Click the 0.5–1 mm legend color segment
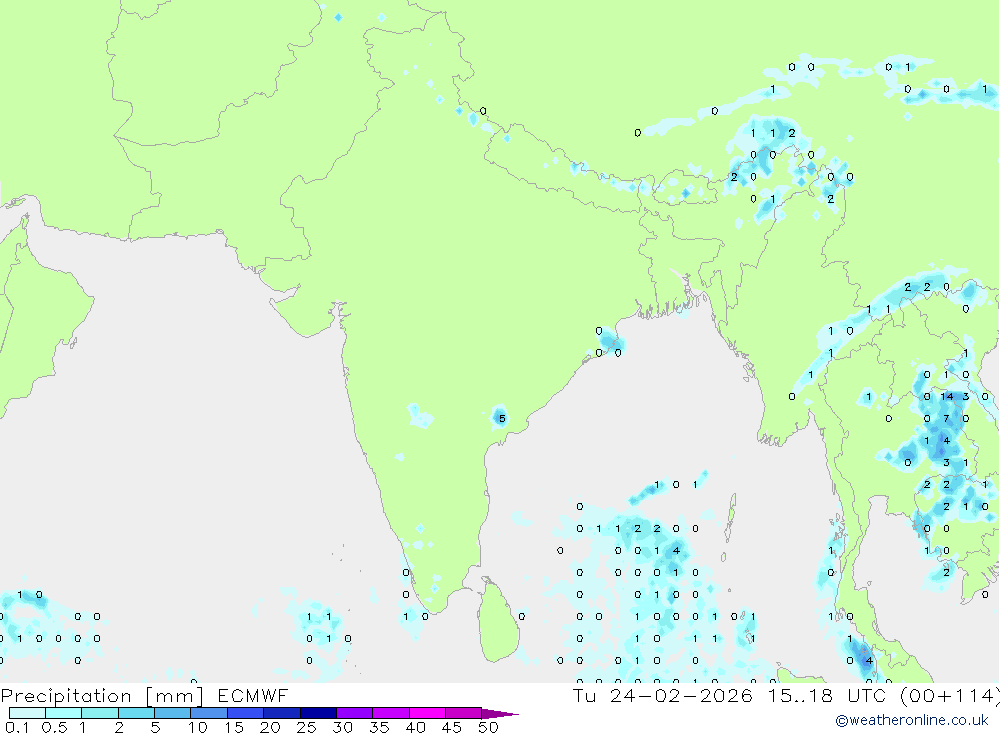This screenshot has width=1000, height=733. [x=63, y=713]
